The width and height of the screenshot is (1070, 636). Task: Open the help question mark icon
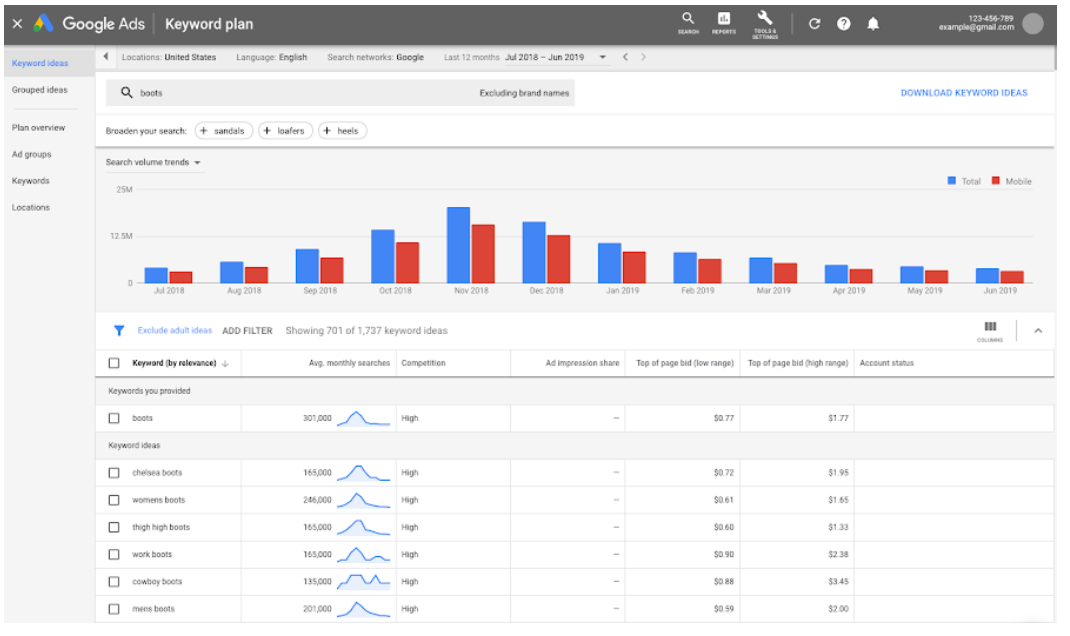[x=844, y=24]
